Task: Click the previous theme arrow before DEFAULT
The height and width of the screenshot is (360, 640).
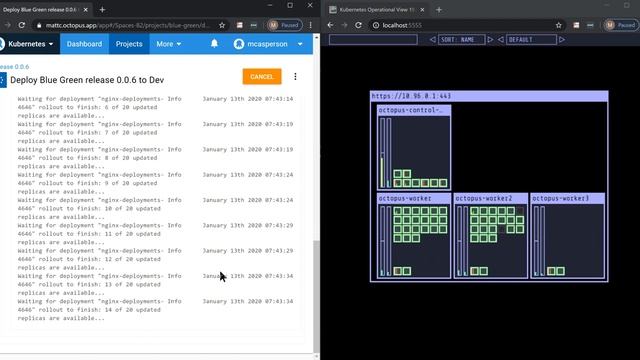Action: (501, 40)
